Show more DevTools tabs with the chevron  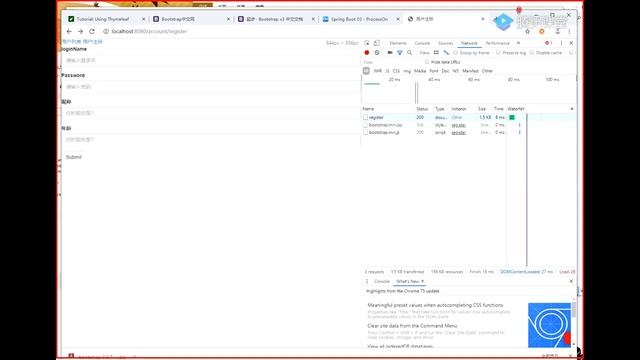click(x=518, y=43)
